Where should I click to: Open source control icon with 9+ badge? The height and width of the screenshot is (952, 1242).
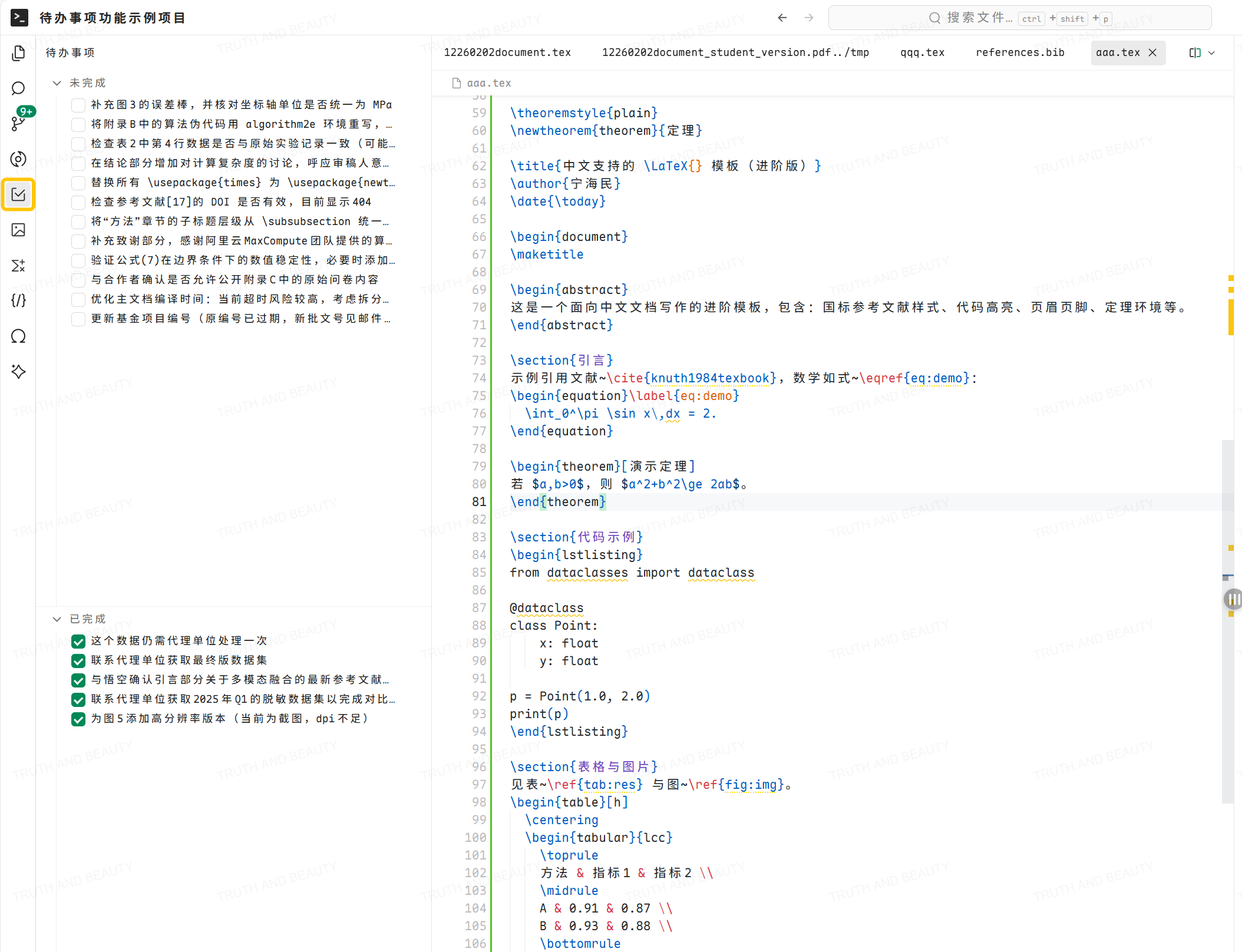tap(18, 123)
